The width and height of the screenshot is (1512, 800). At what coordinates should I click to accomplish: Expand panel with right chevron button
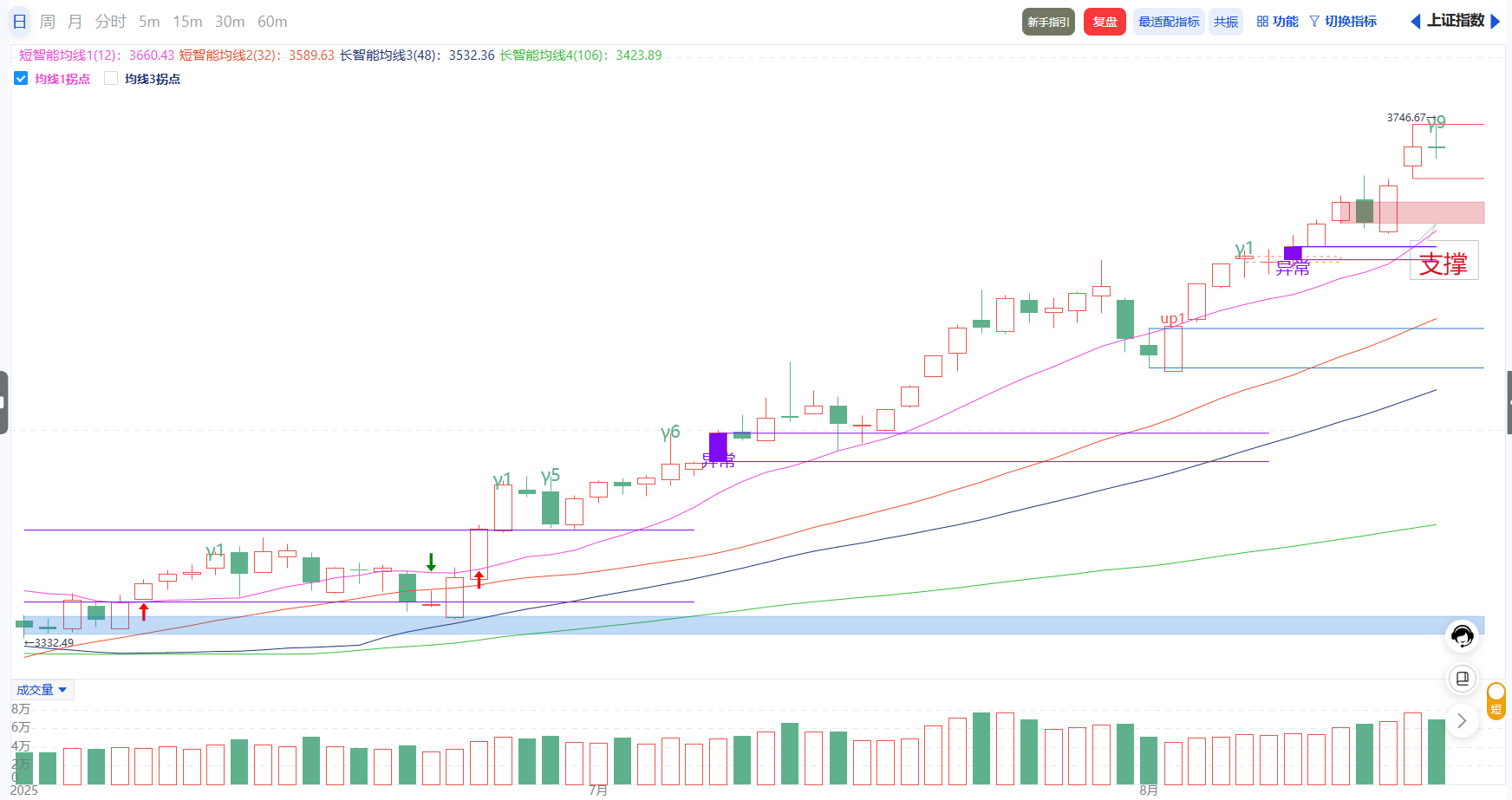[x=1462, y=720]
